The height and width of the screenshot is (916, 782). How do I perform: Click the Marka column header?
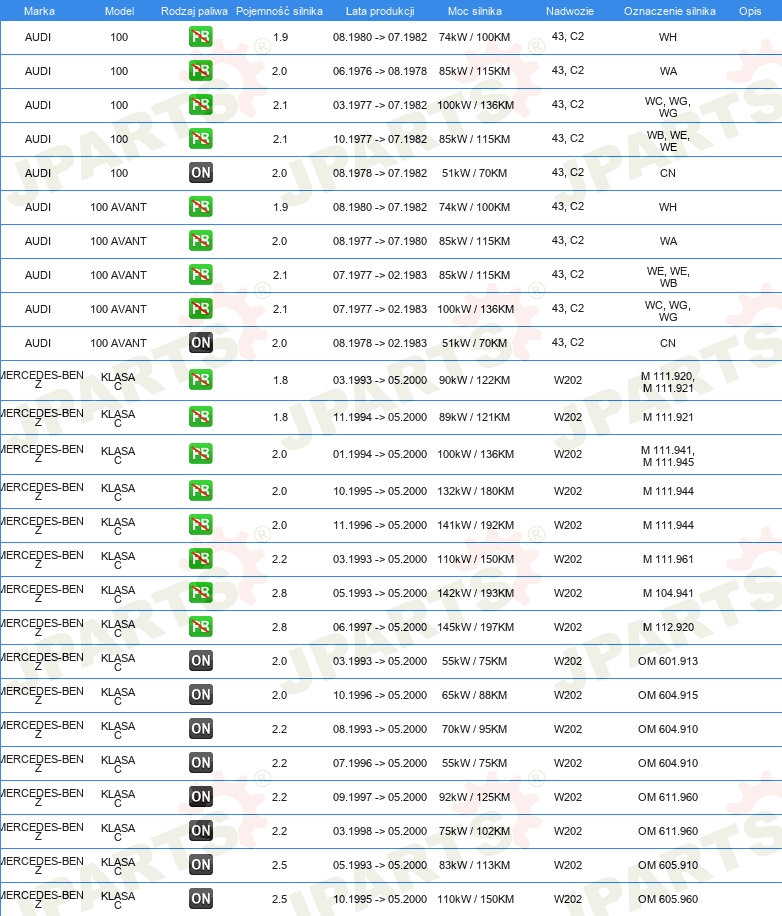(x=39, y=11)
